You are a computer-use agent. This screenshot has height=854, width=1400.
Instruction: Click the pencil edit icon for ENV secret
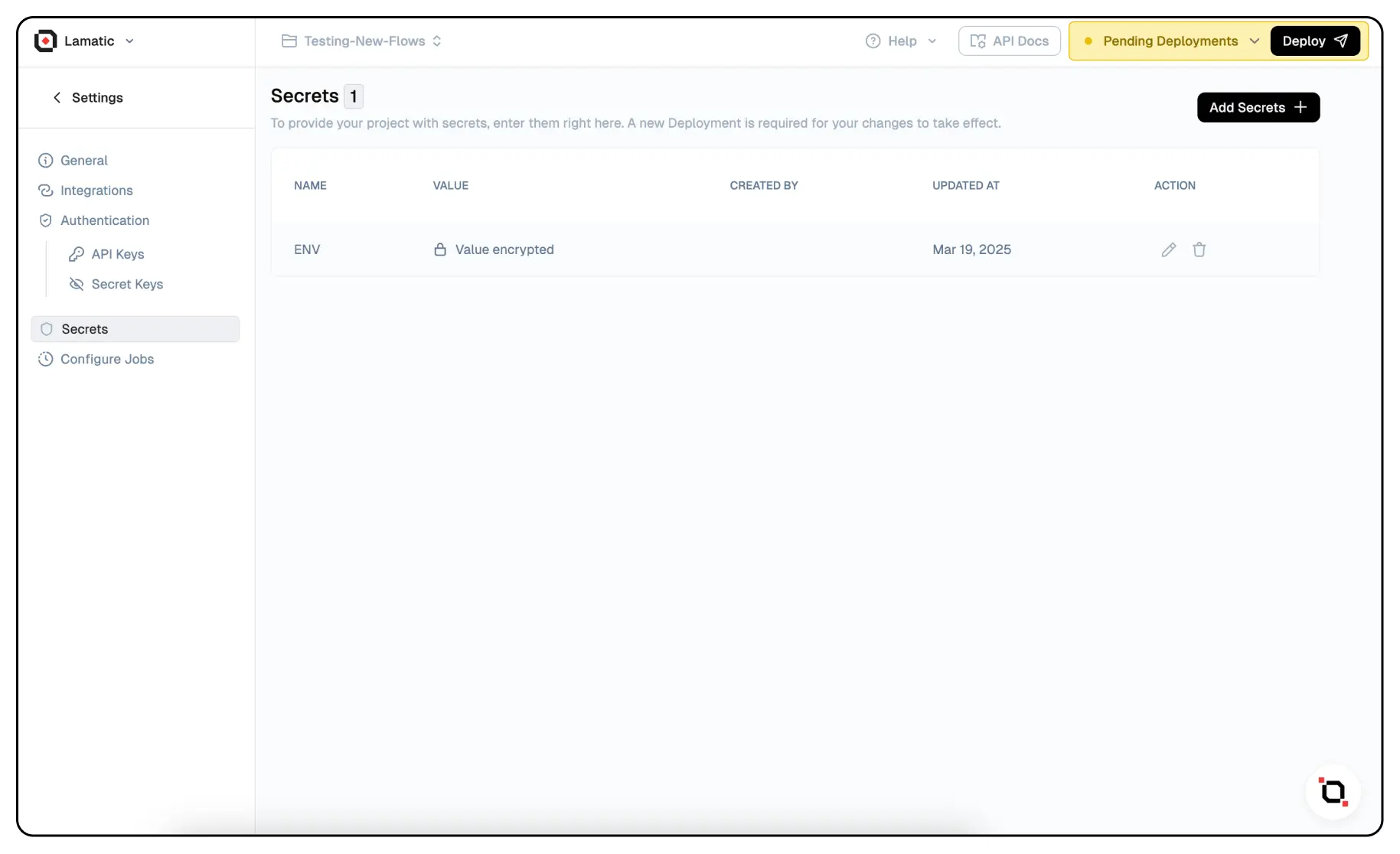1168,249
